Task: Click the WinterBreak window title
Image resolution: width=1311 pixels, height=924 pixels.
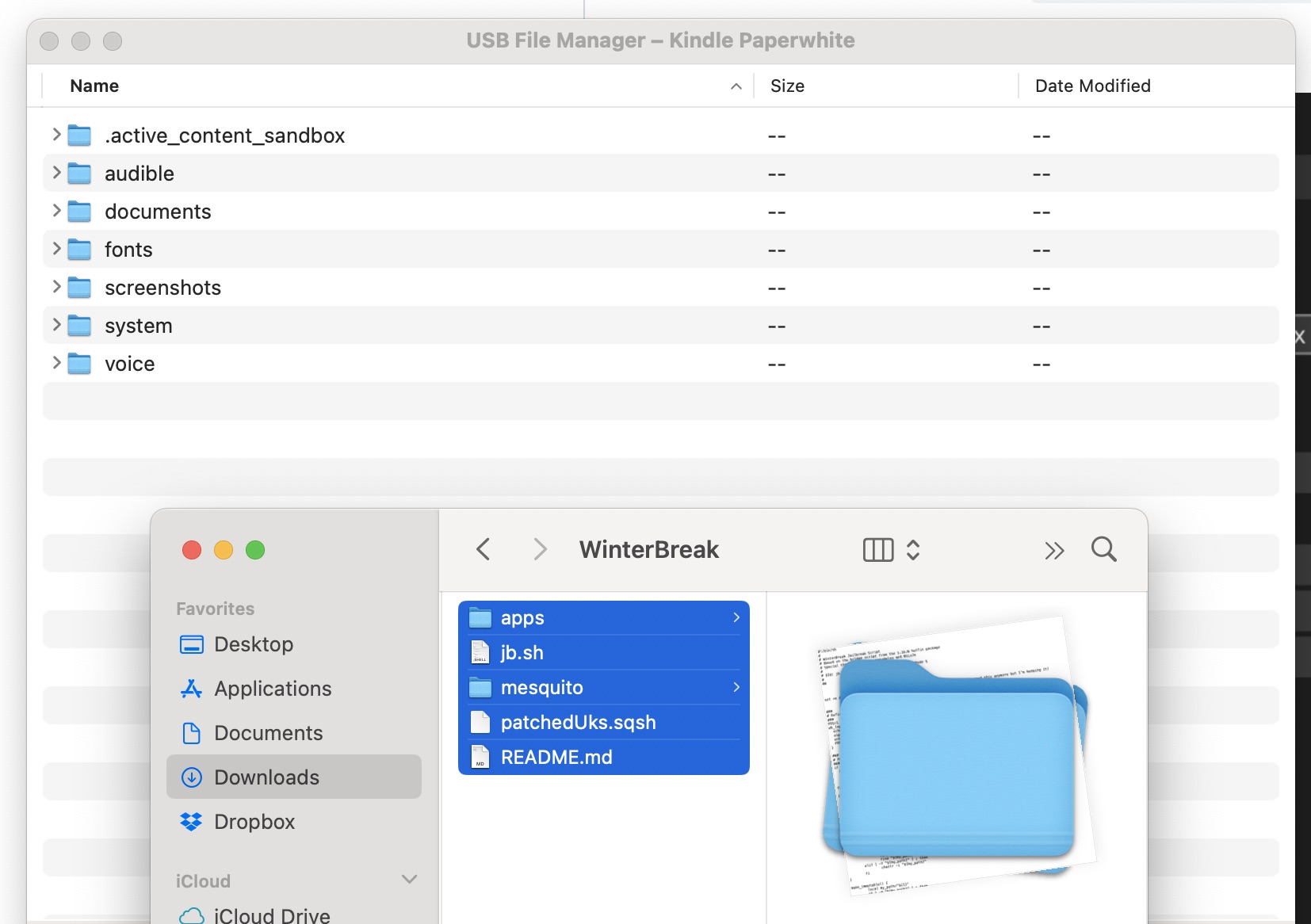Action: [x=649, y=549]
